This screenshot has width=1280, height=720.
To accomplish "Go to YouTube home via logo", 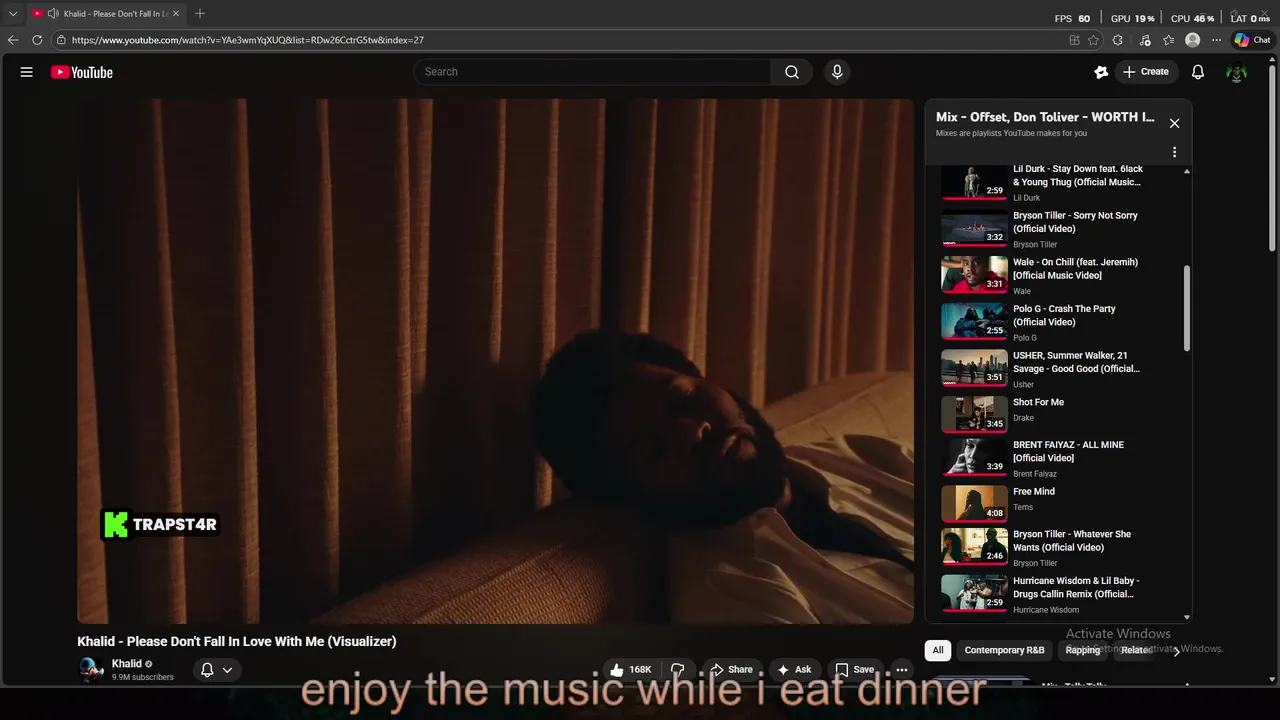I will (x=82, y=72).
